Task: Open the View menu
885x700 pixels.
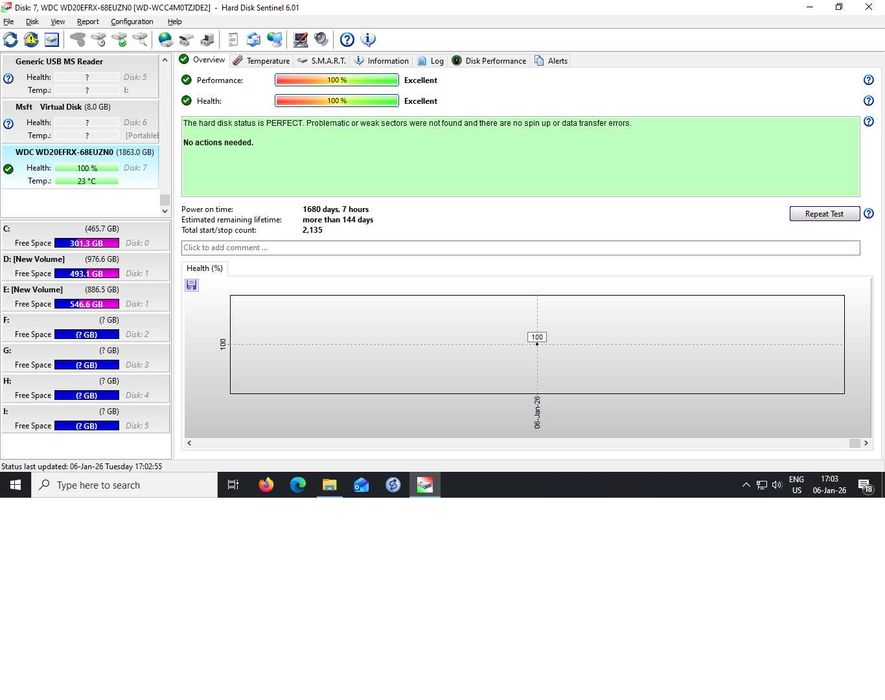Action: [x=58, y=21]
